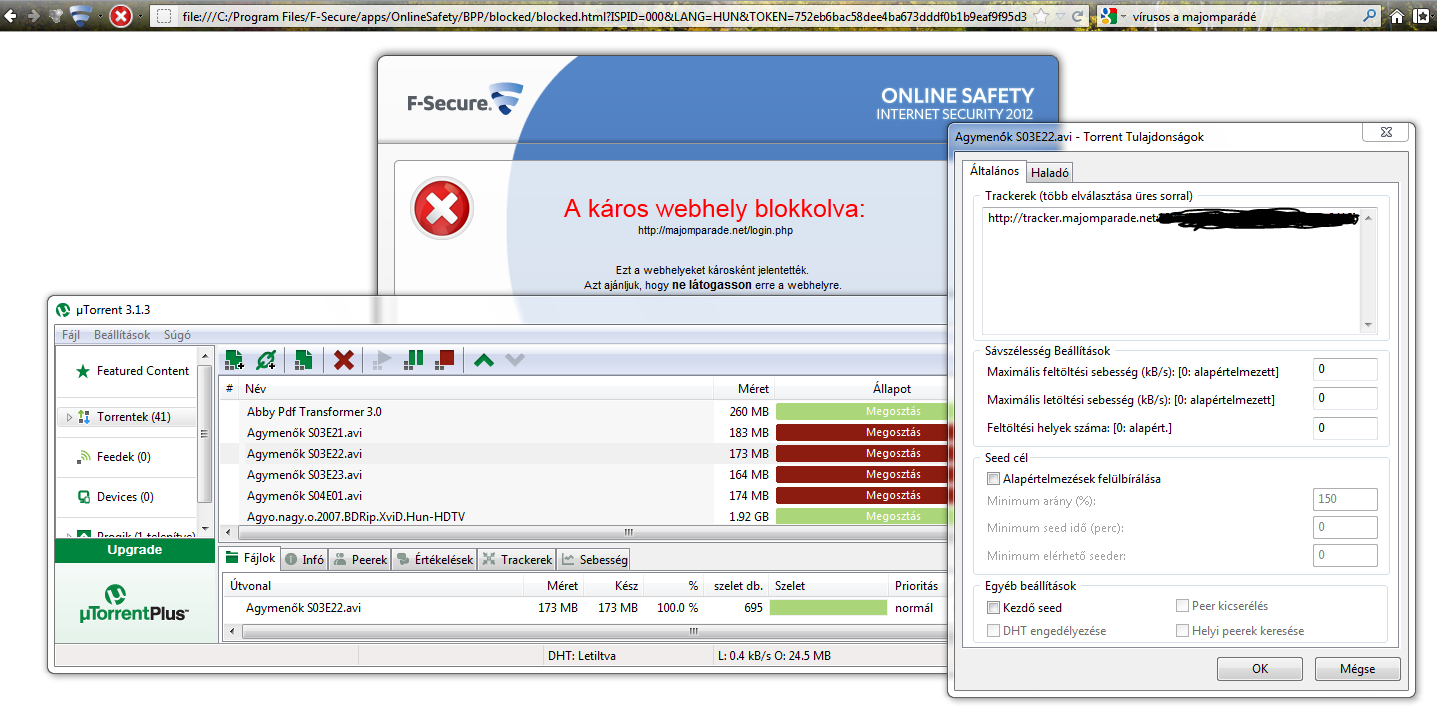Open the URL history dropdown arrow
This screenshot has height=715, width=1437.
[x=1059, y=17]
